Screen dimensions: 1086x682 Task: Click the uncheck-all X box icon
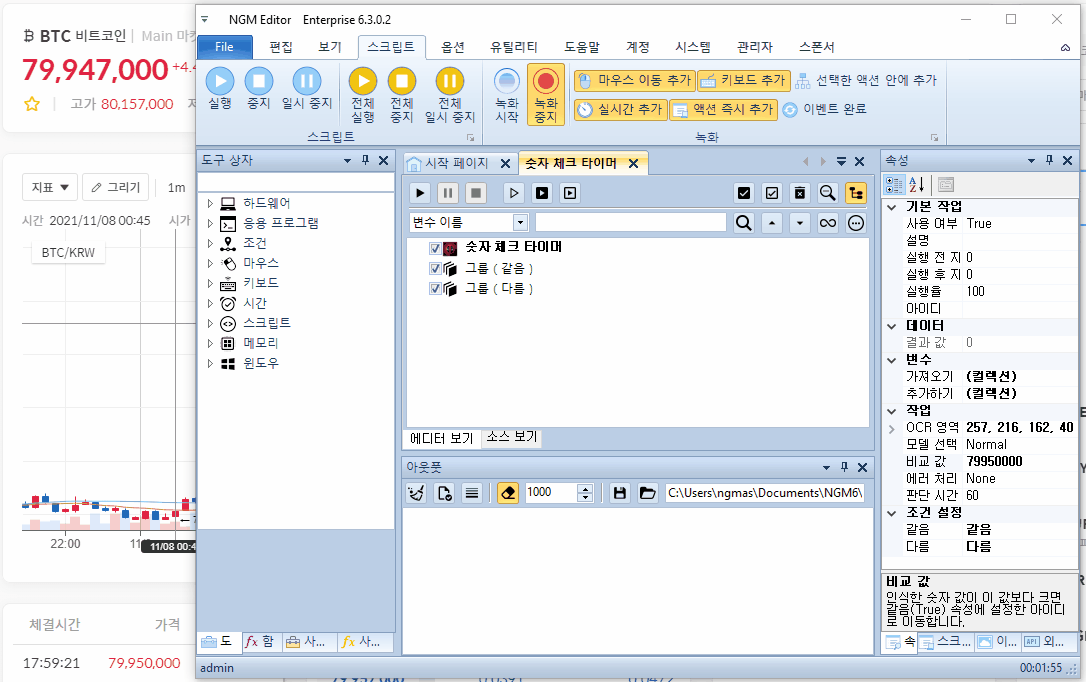(x=799, y=193)
